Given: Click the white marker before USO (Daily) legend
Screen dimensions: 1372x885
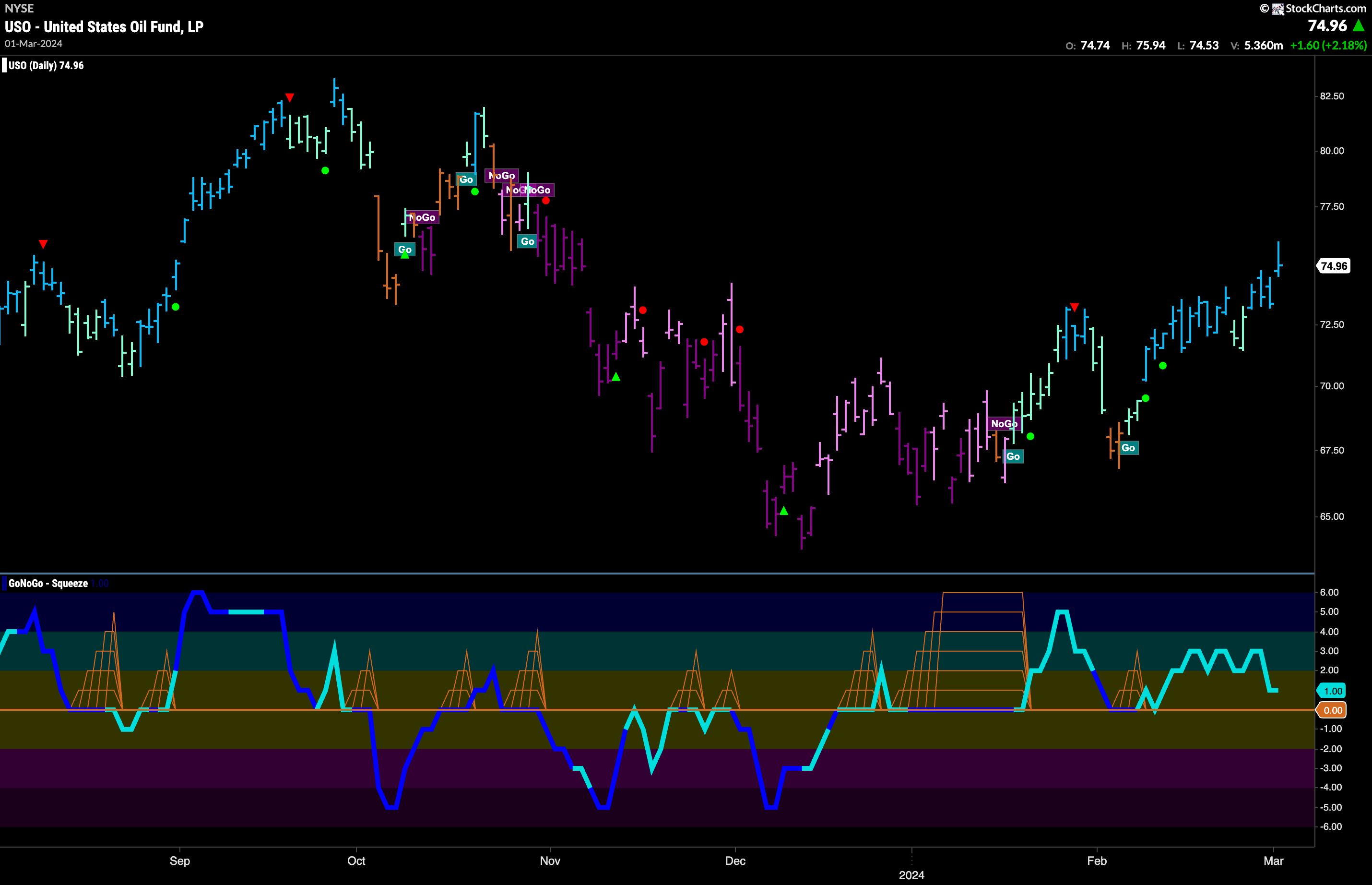Looking at the screenshot, I should [4, 65].
